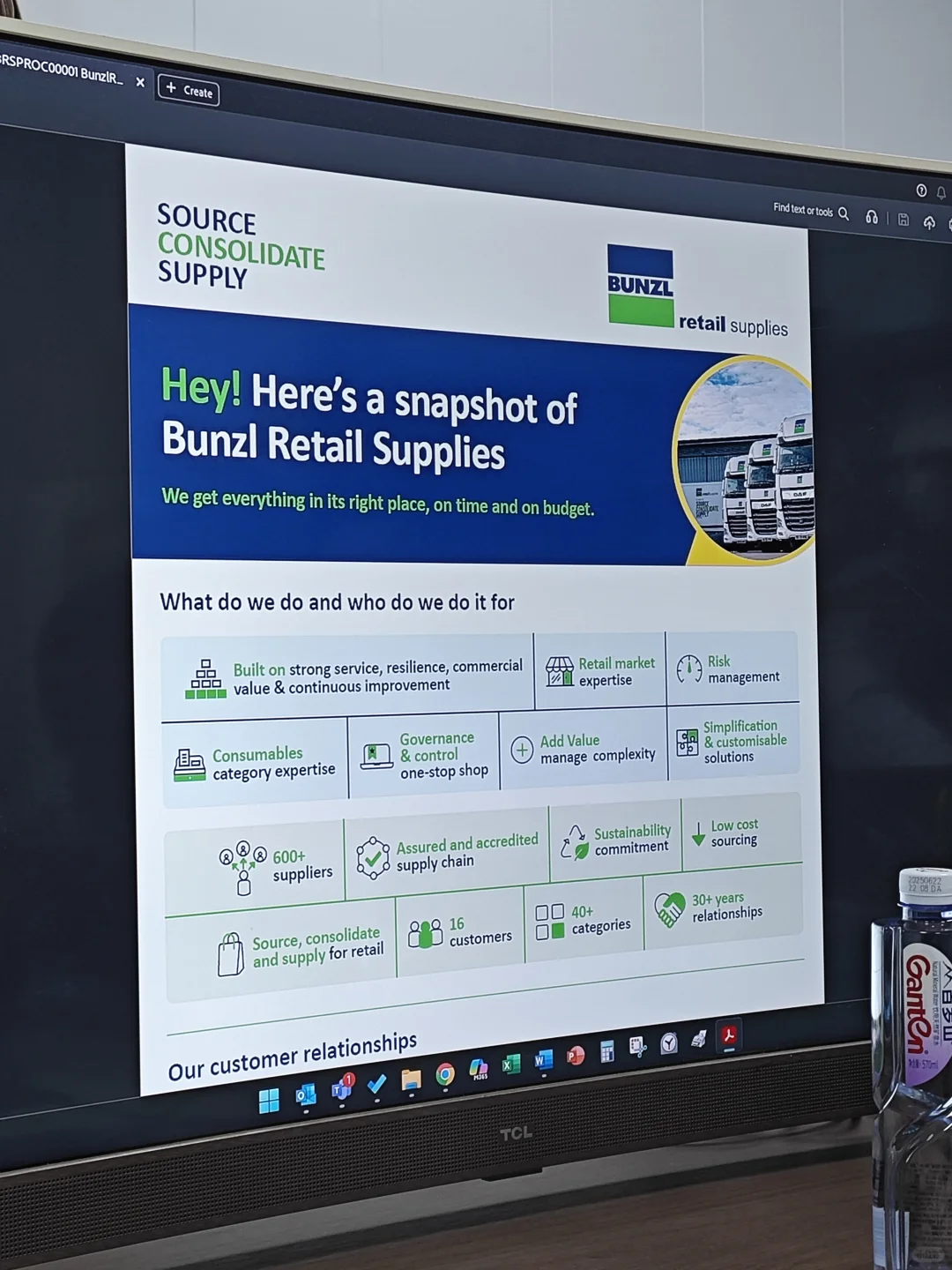Click the 'Add Value' plus circle icon
The image size is (952, 1270).
pyautogui.click(x=522, y=750)
